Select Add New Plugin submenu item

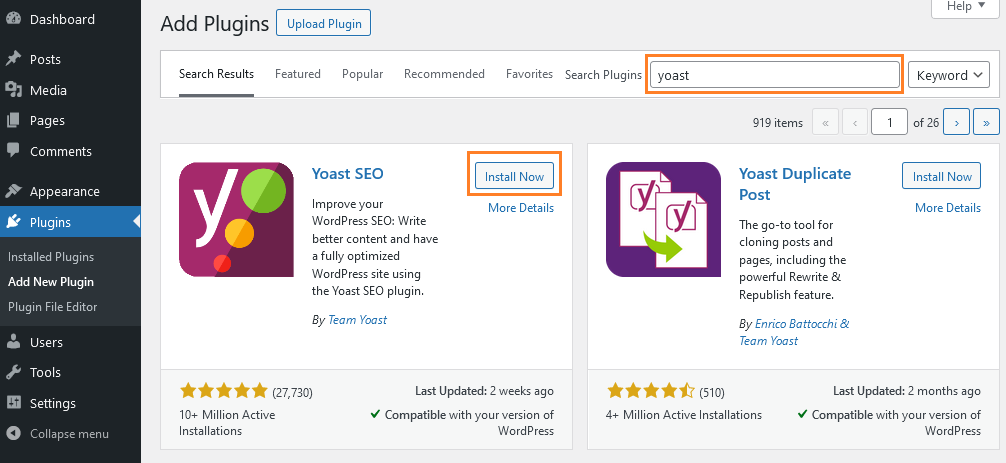(51, 282)
